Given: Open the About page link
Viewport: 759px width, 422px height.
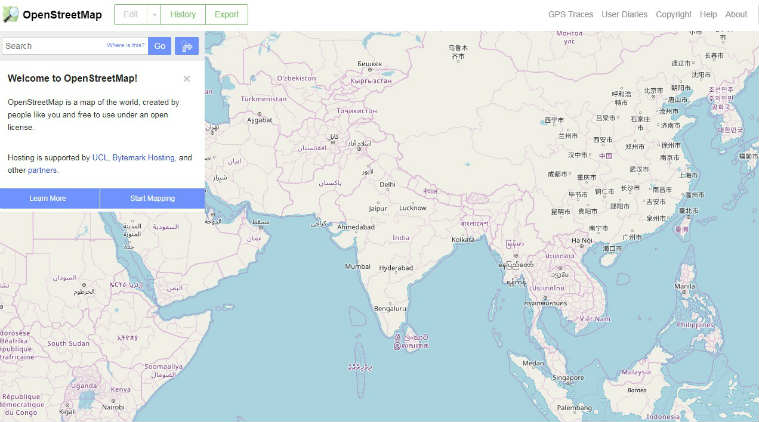Looking at the screenshot, I should [x=736, y=15].
